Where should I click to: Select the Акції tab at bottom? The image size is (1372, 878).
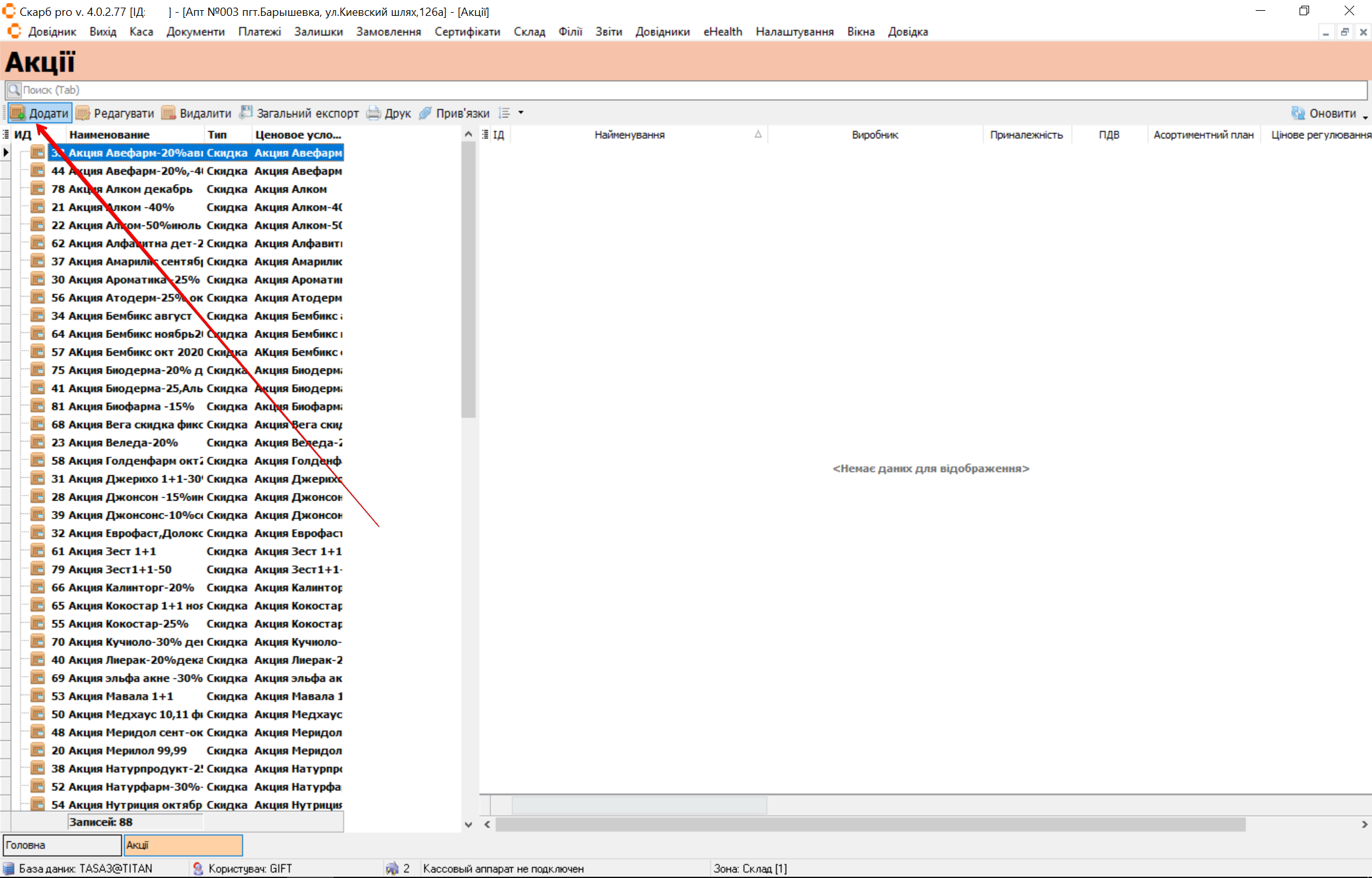click(x=183, y=845)
